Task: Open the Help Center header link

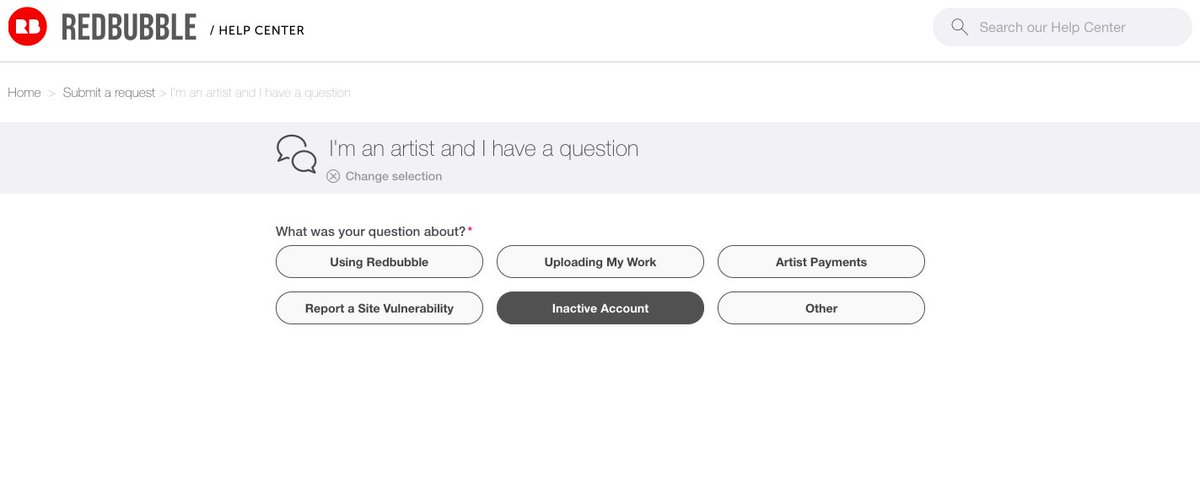Action: click(x=257, y=30)
